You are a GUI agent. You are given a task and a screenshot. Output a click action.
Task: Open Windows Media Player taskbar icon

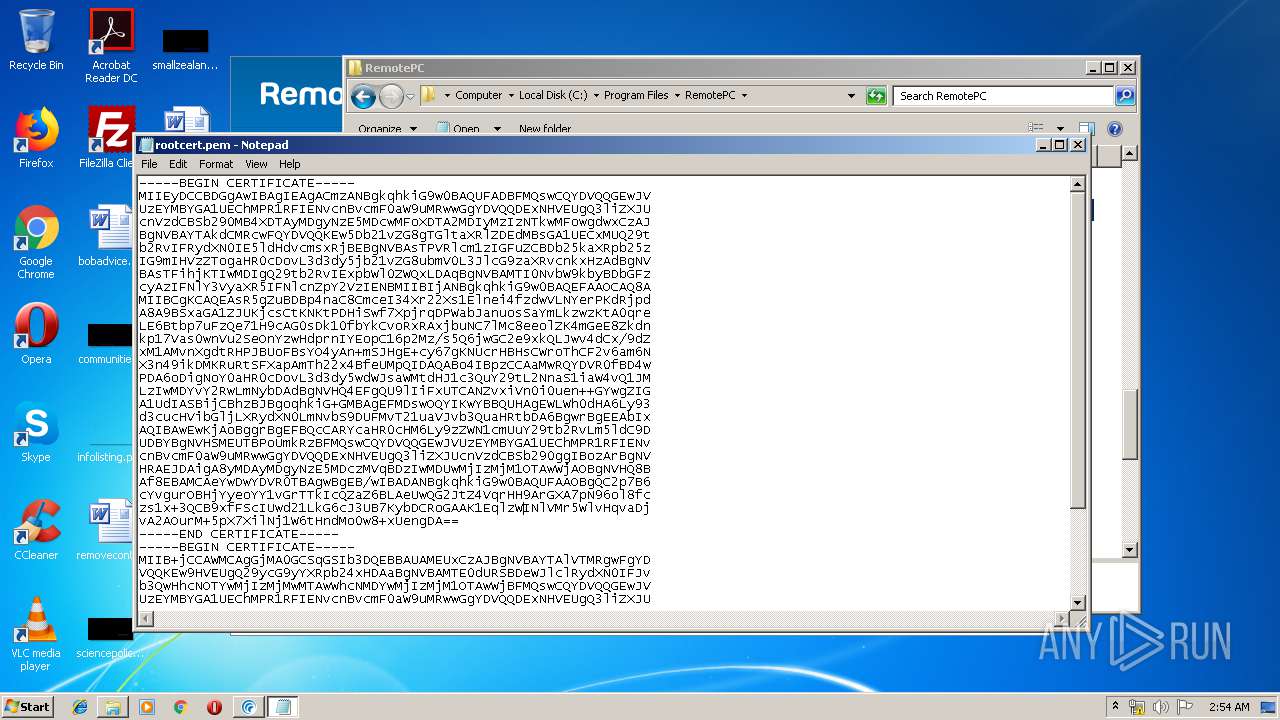[x=147, y=707]
